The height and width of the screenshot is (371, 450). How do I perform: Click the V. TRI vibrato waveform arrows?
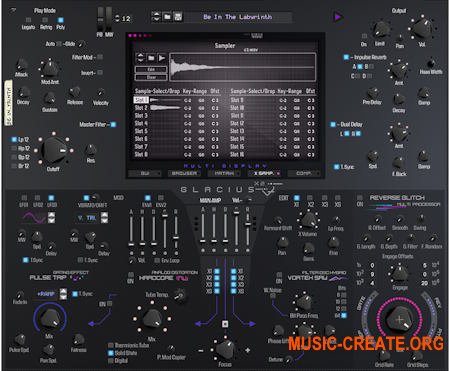point(104,218)
